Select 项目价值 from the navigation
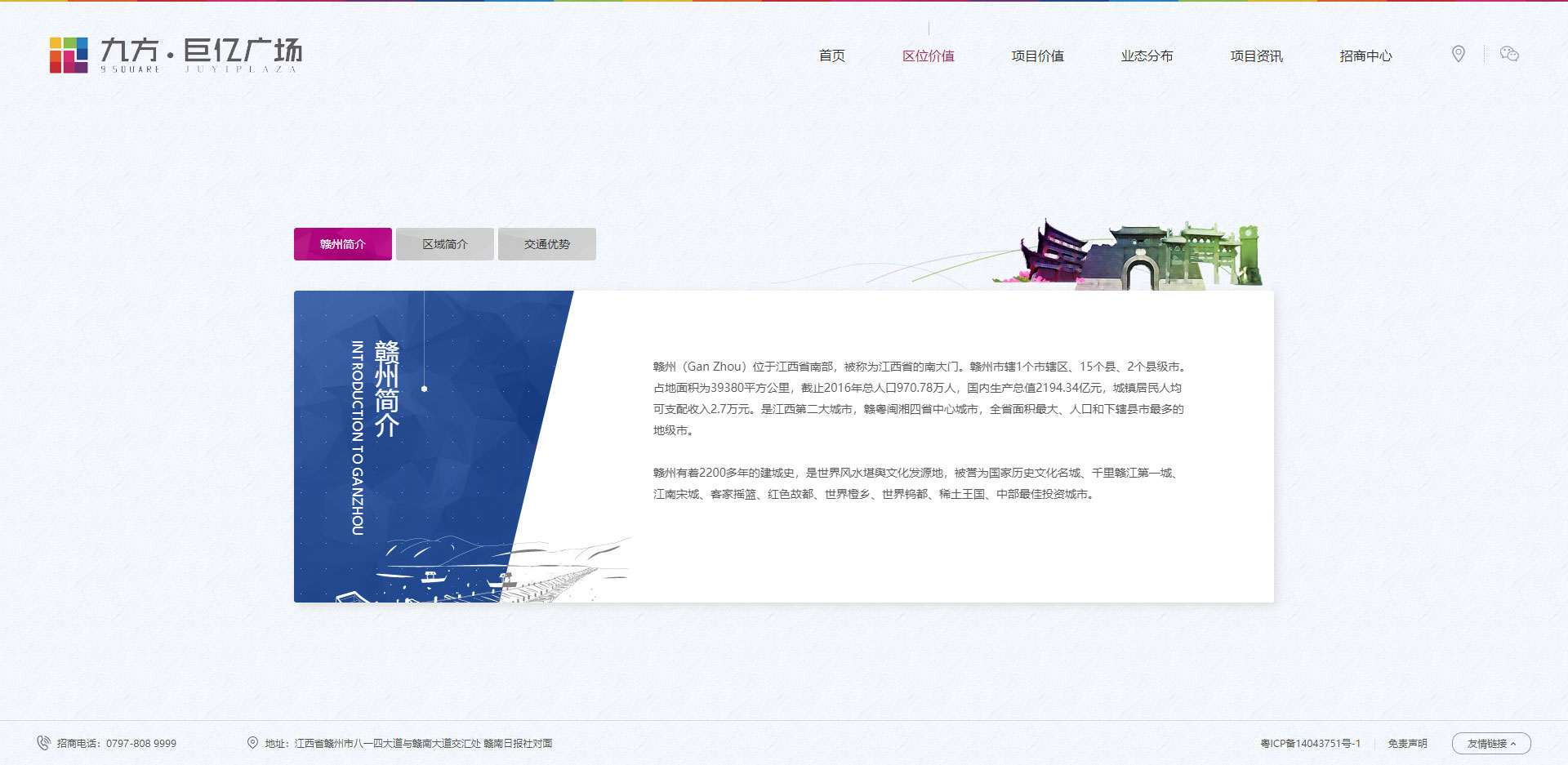 pos(1037,56)
